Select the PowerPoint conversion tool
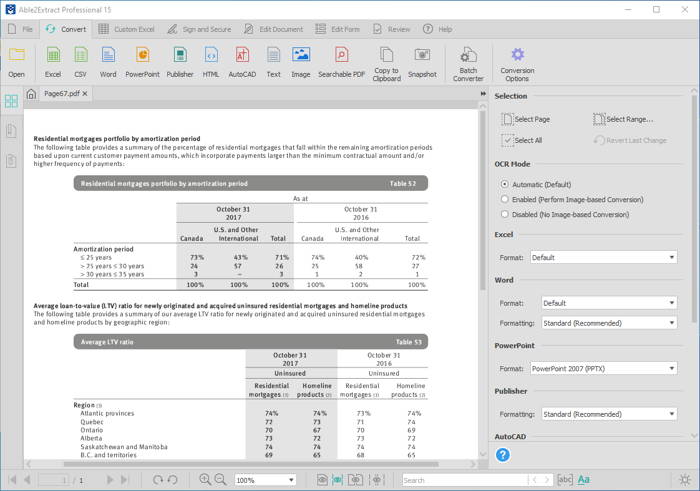Viewport: 700px width, 491px height. 142,61
